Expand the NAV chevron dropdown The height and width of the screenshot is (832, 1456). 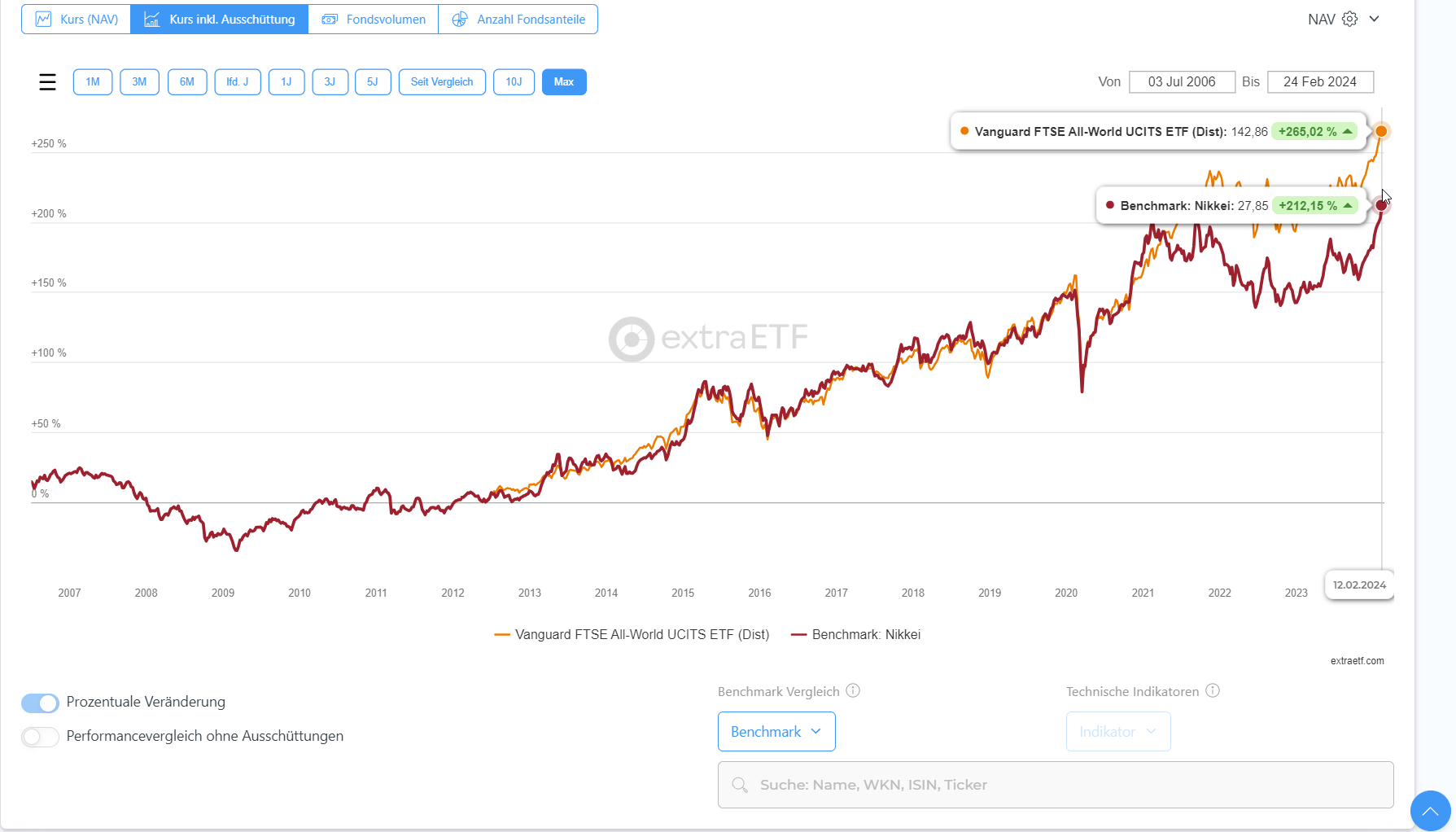coord(1374,19)
